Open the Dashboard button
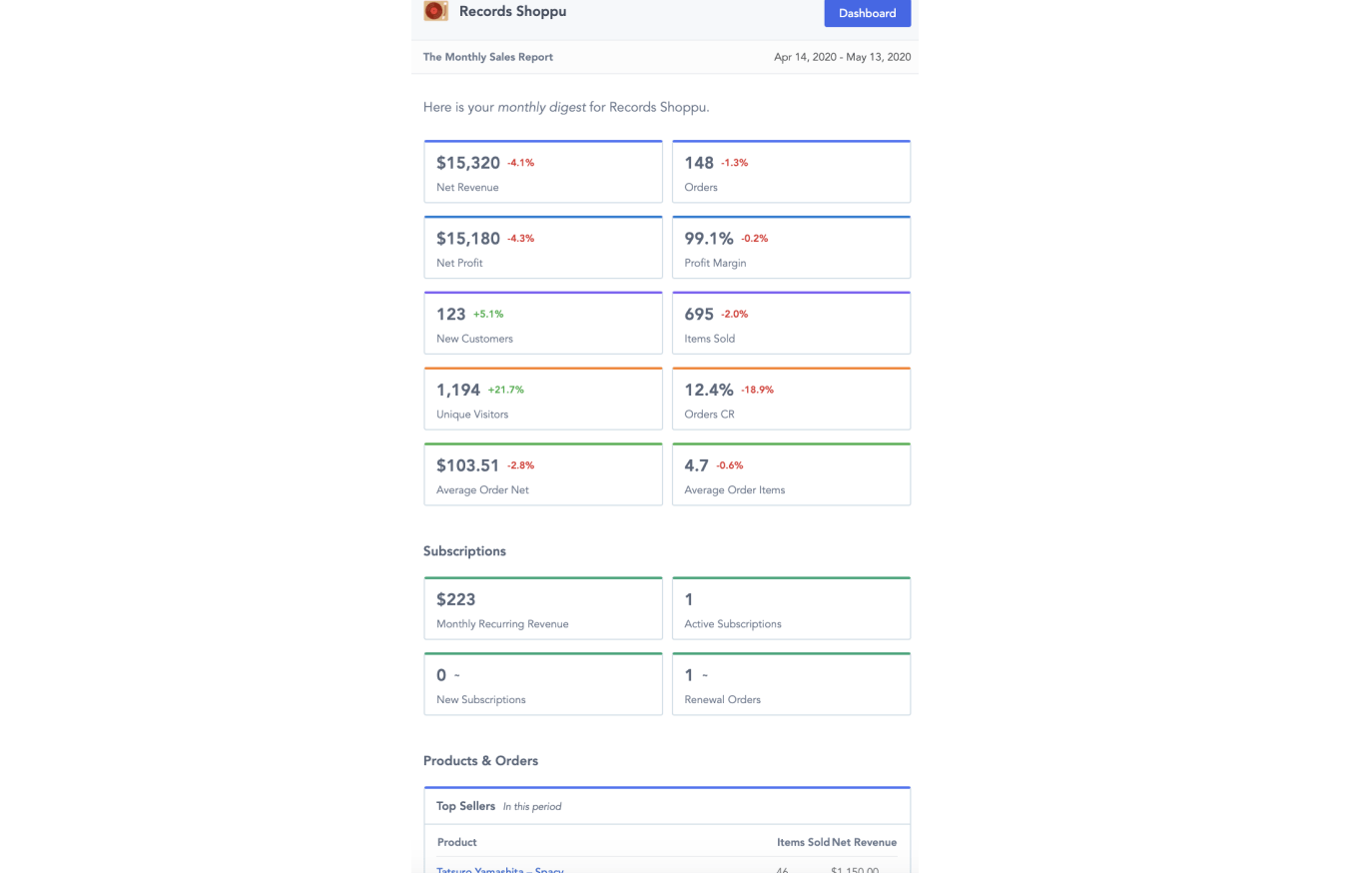 (x=867, y=13)
